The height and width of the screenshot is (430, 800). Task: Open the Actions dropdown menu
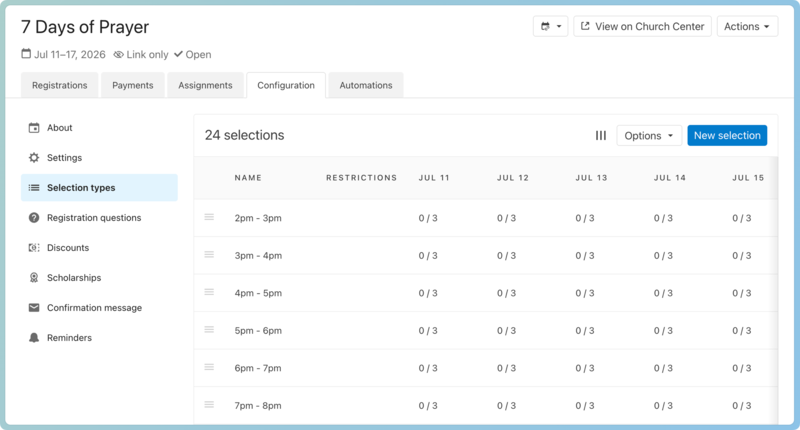[x=747, y=27]
